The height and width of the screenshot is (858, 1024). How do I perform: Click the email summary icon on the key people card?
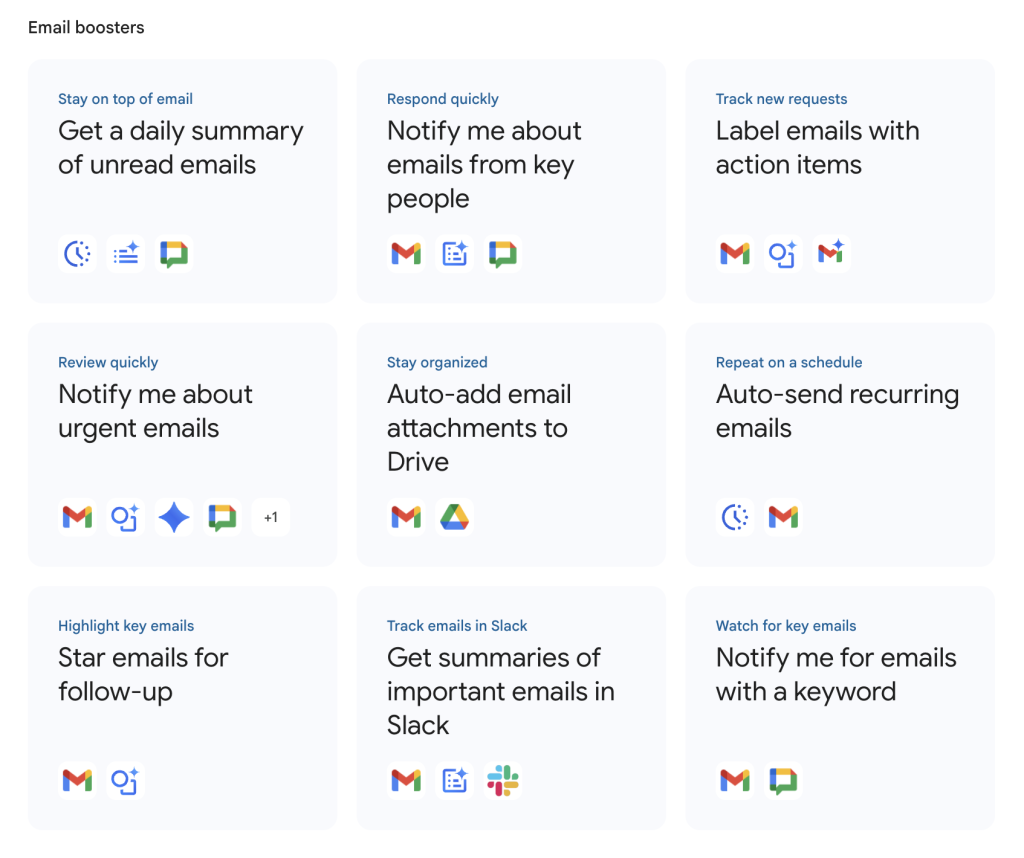coord(454,253)
